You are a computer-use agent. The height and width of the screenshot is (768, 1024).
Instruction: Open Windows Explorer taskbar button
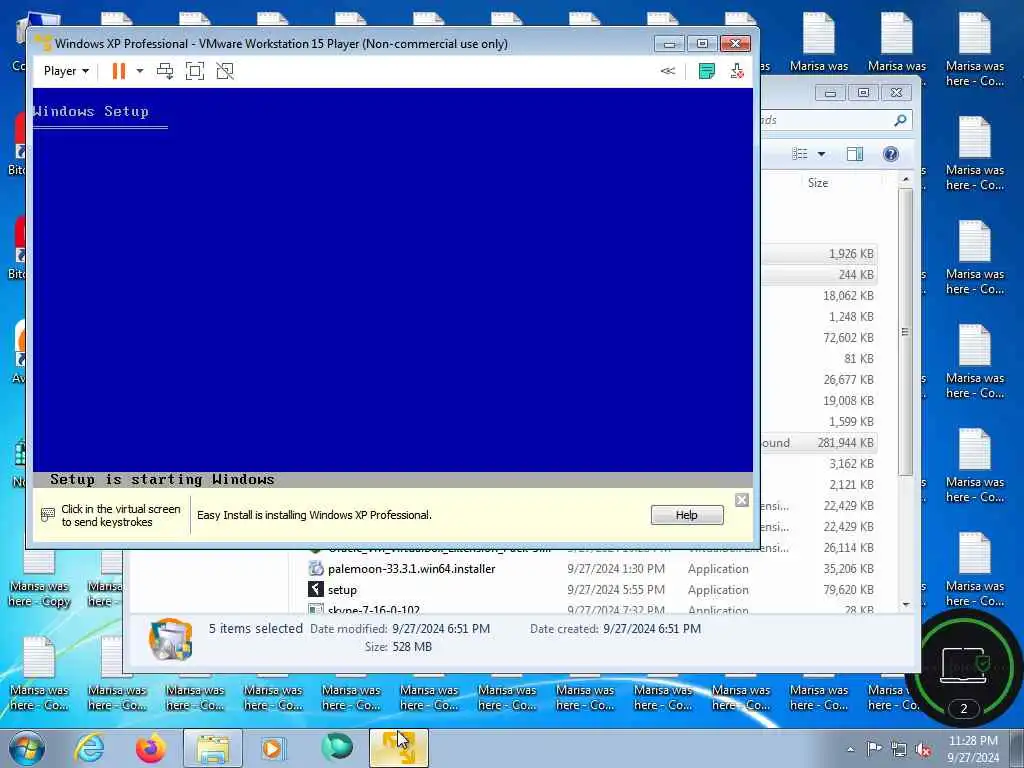pos(212,748)
